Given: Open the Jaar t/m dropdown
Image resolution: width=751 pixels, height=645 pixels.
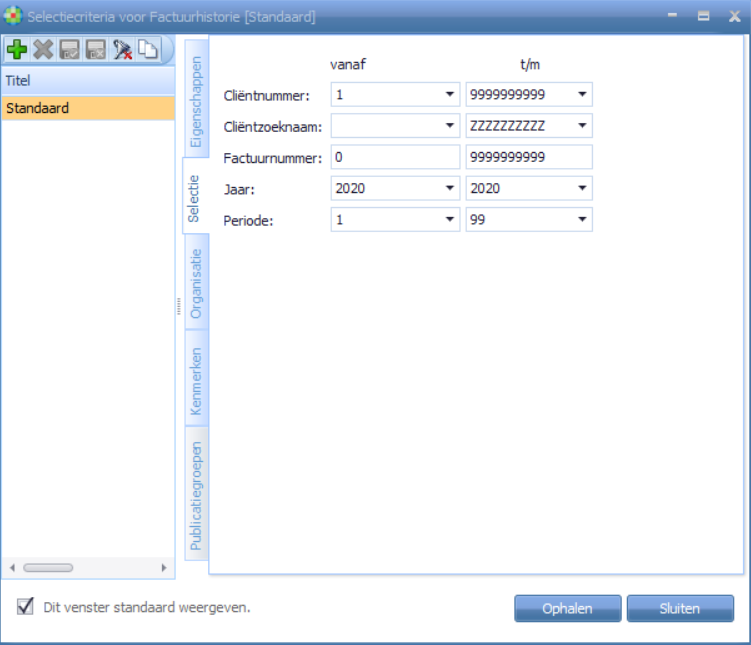Looking at the screenshot, I should (x=582, y=188).
